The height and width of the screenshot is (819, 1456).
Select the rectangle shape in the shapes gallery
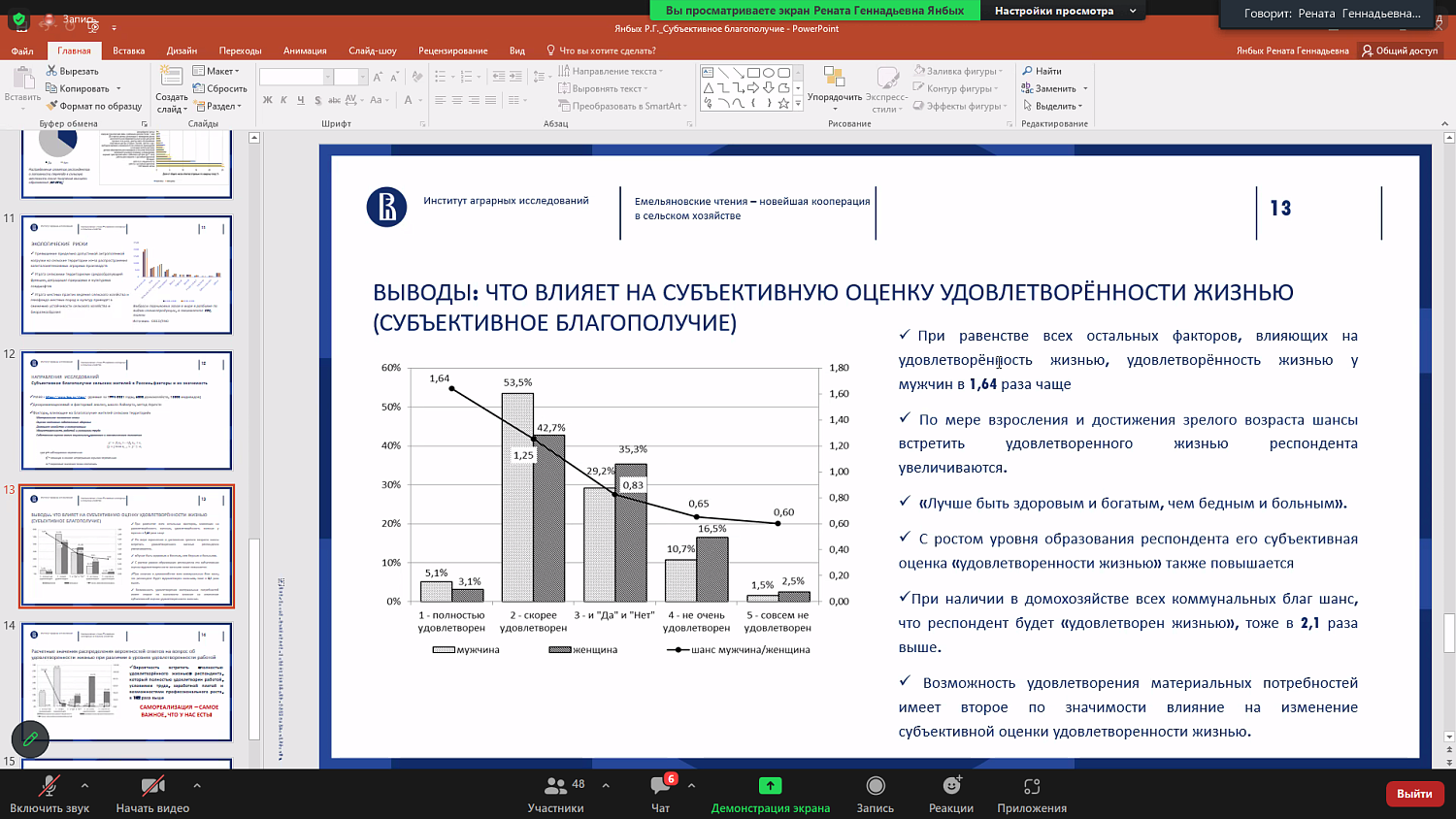(x=753, y=73)
